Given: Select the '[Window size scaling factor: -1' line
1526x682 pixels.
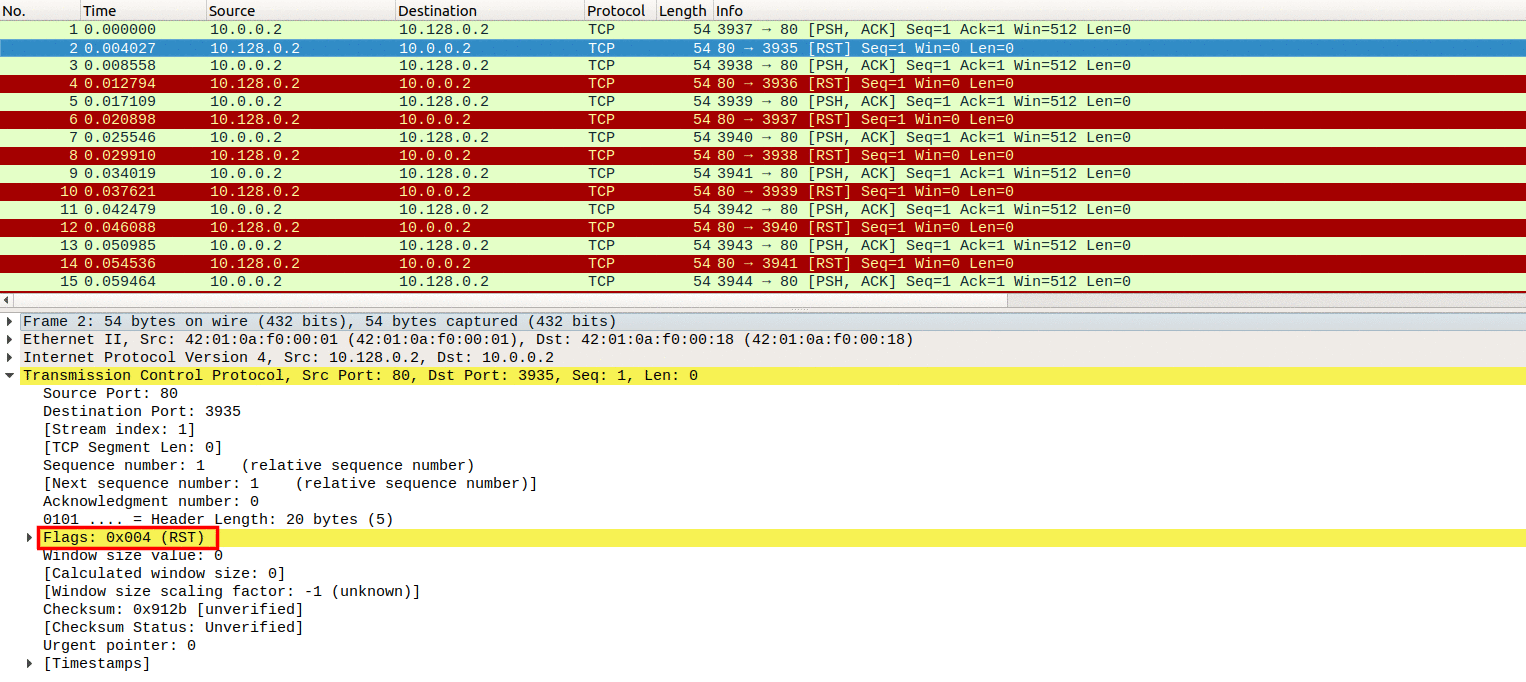Looking at the screenshot, I should click(232, 592).
